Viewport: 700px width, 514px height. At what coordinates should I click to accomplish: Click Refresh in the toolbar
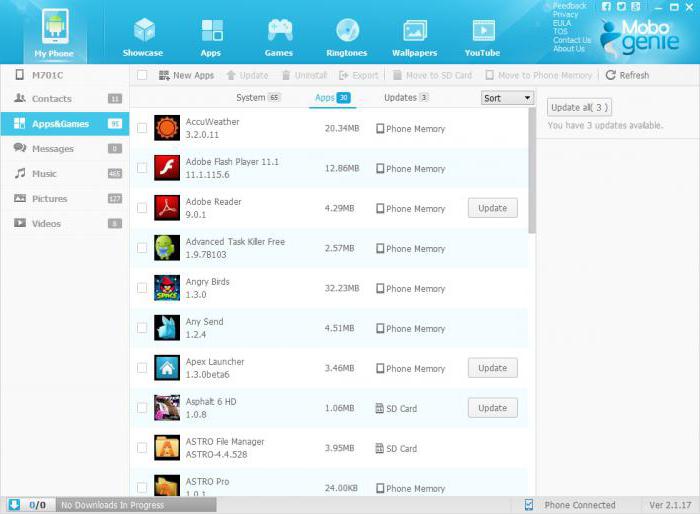[x=627, y=75]
